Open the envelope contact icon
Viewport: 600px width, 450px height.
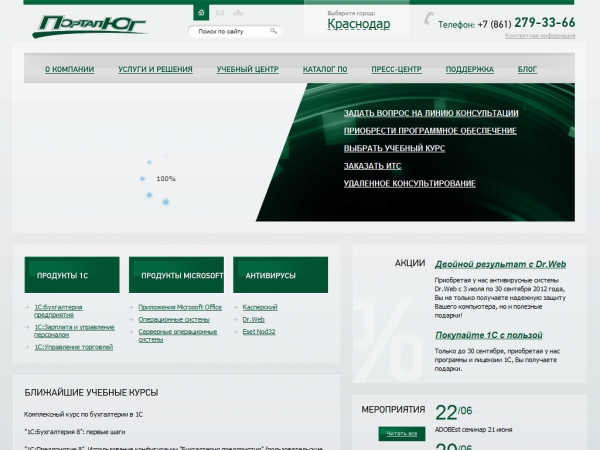point(220,13)
